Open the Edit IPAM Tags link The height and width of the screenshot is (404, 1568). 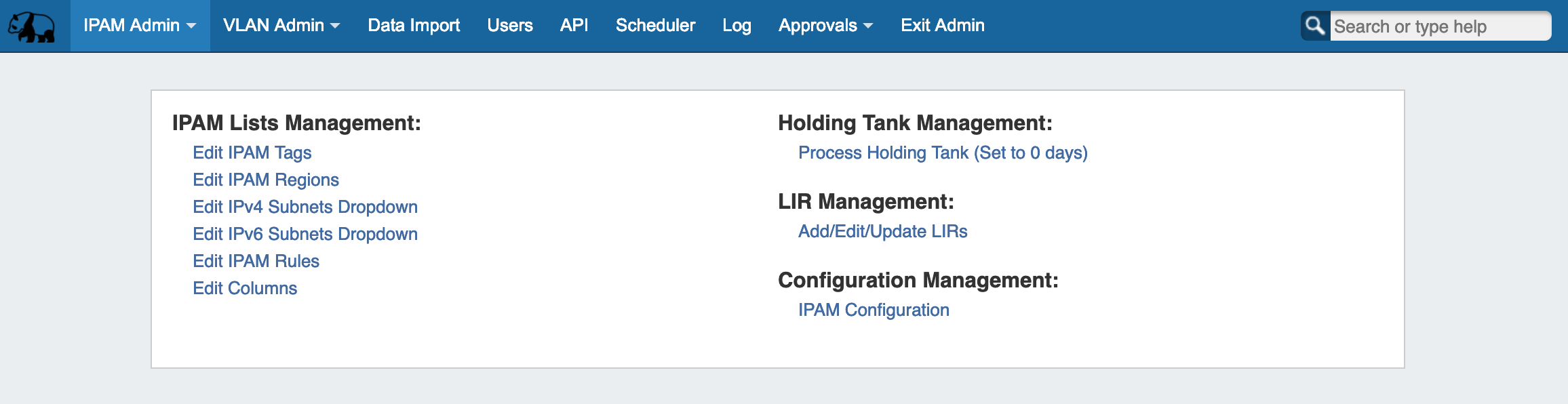252,153
